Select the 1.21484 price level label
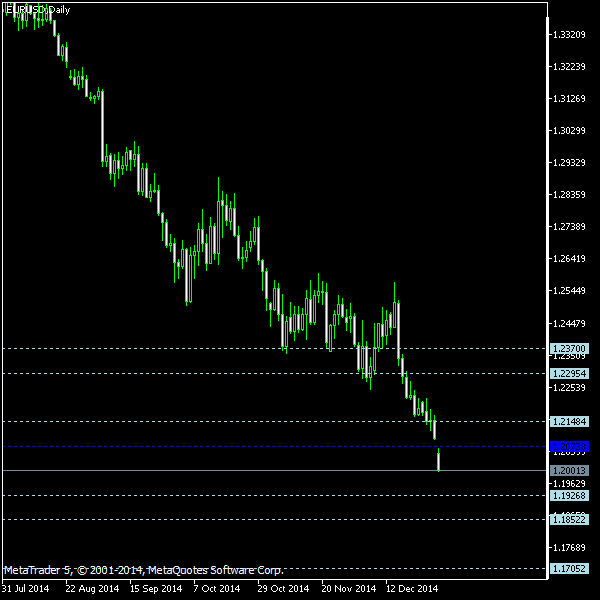 pyautogui.click(x=569, y=422)
